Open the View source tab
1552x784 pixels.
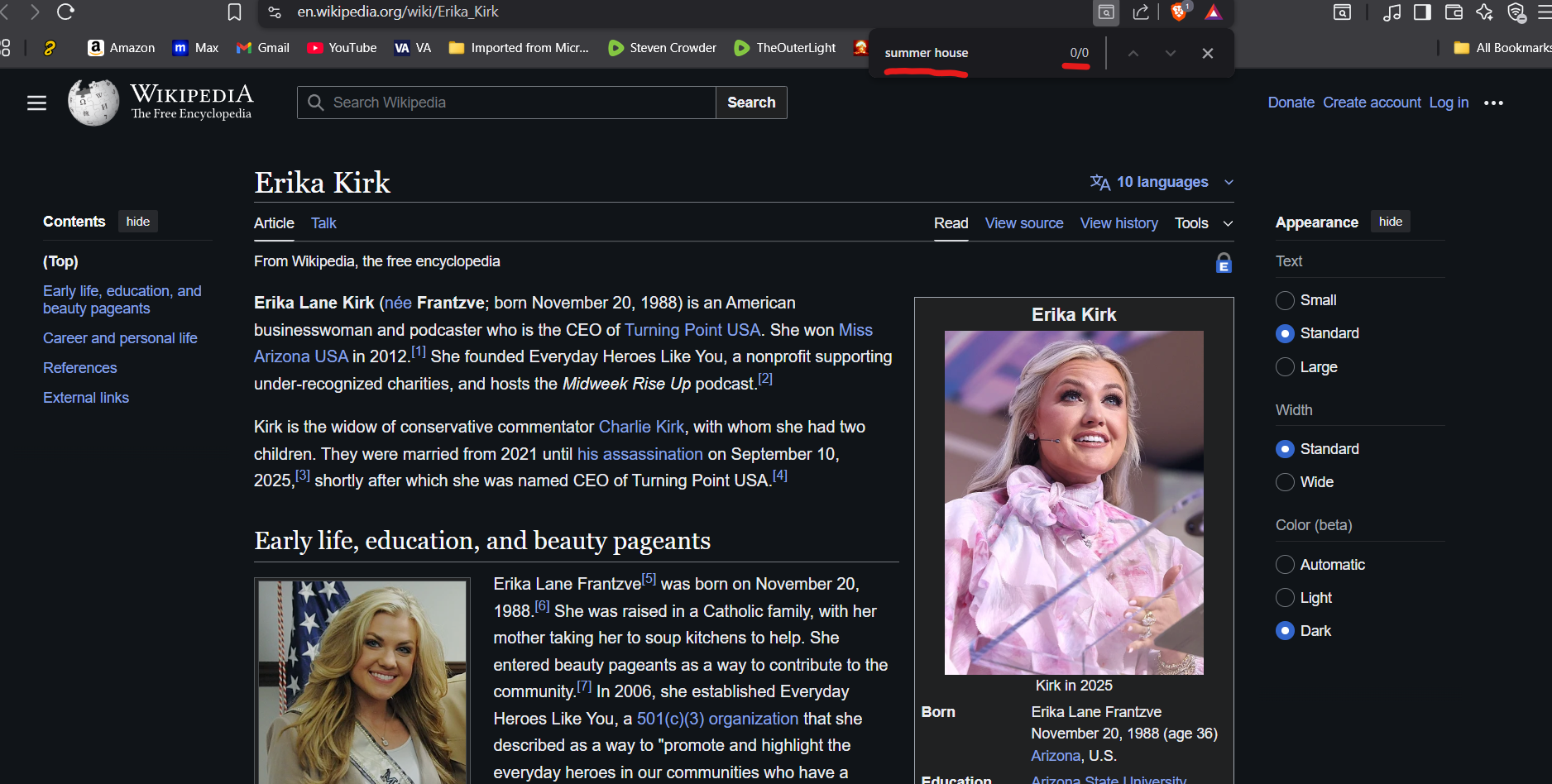(1024, 223)
